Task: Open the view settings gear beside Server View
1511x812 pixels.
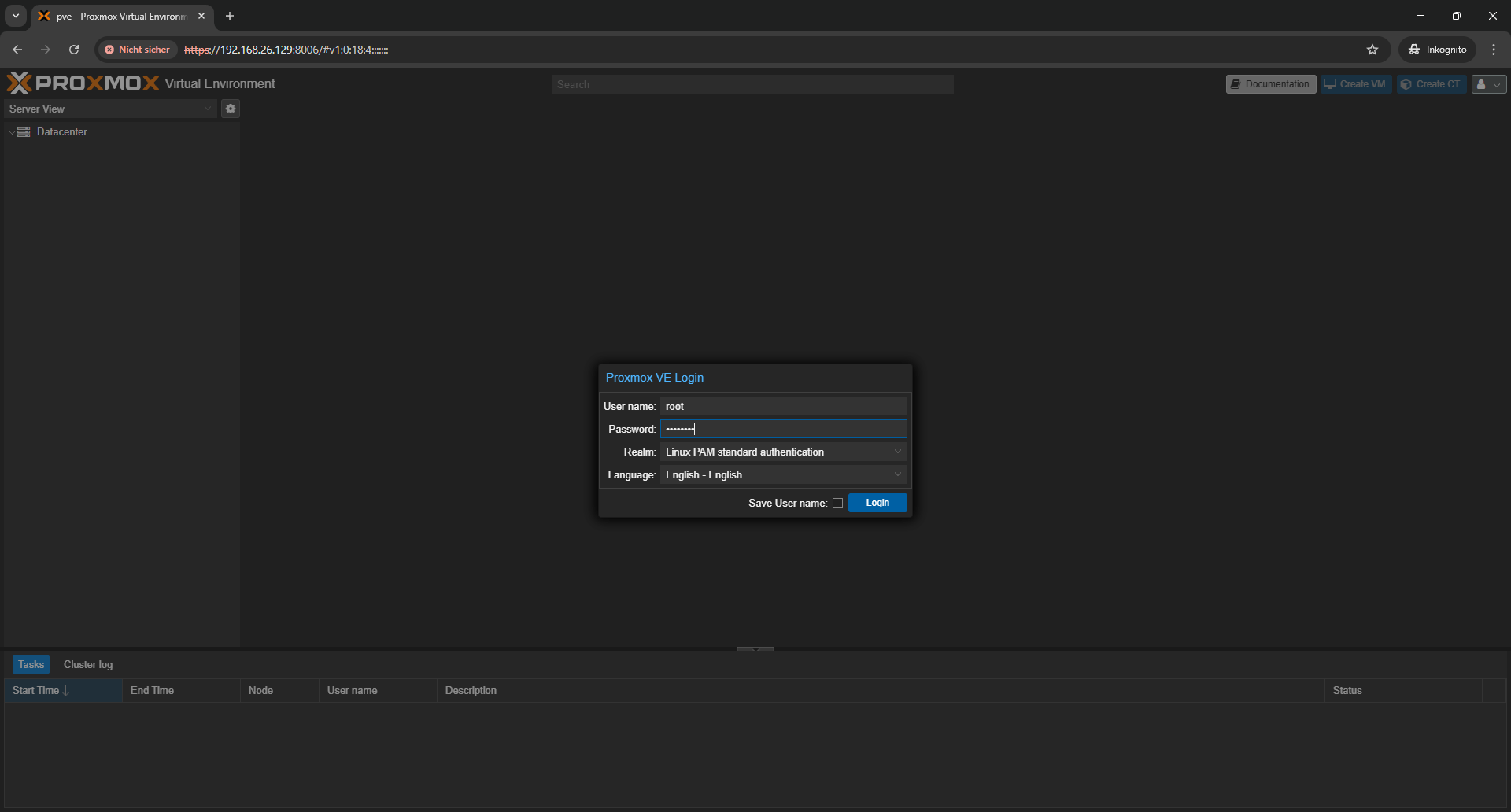Action: (230, 109)
